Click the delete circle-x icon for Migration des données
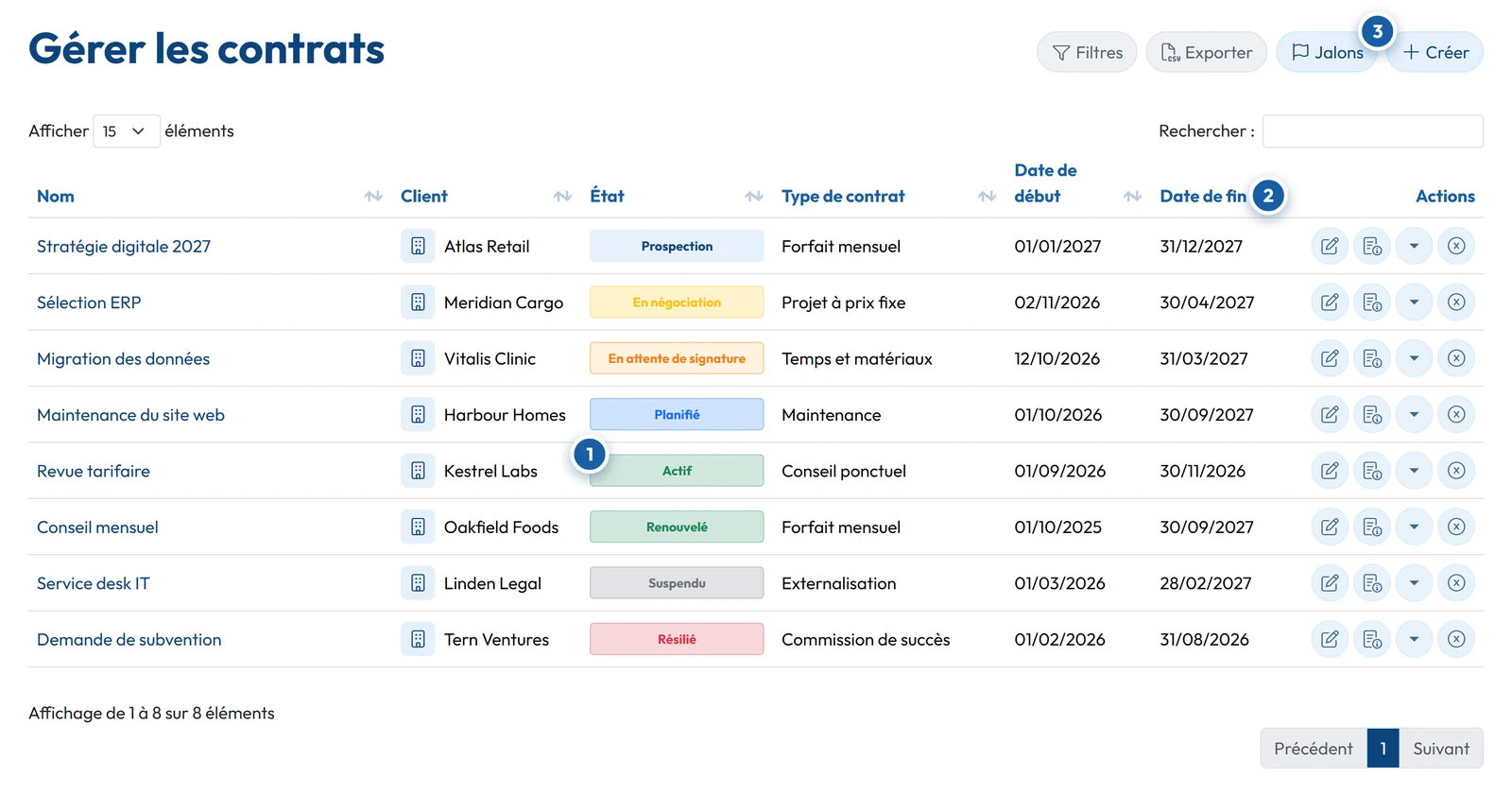Screen dimensions: 1512x795 pos(1456,358)
